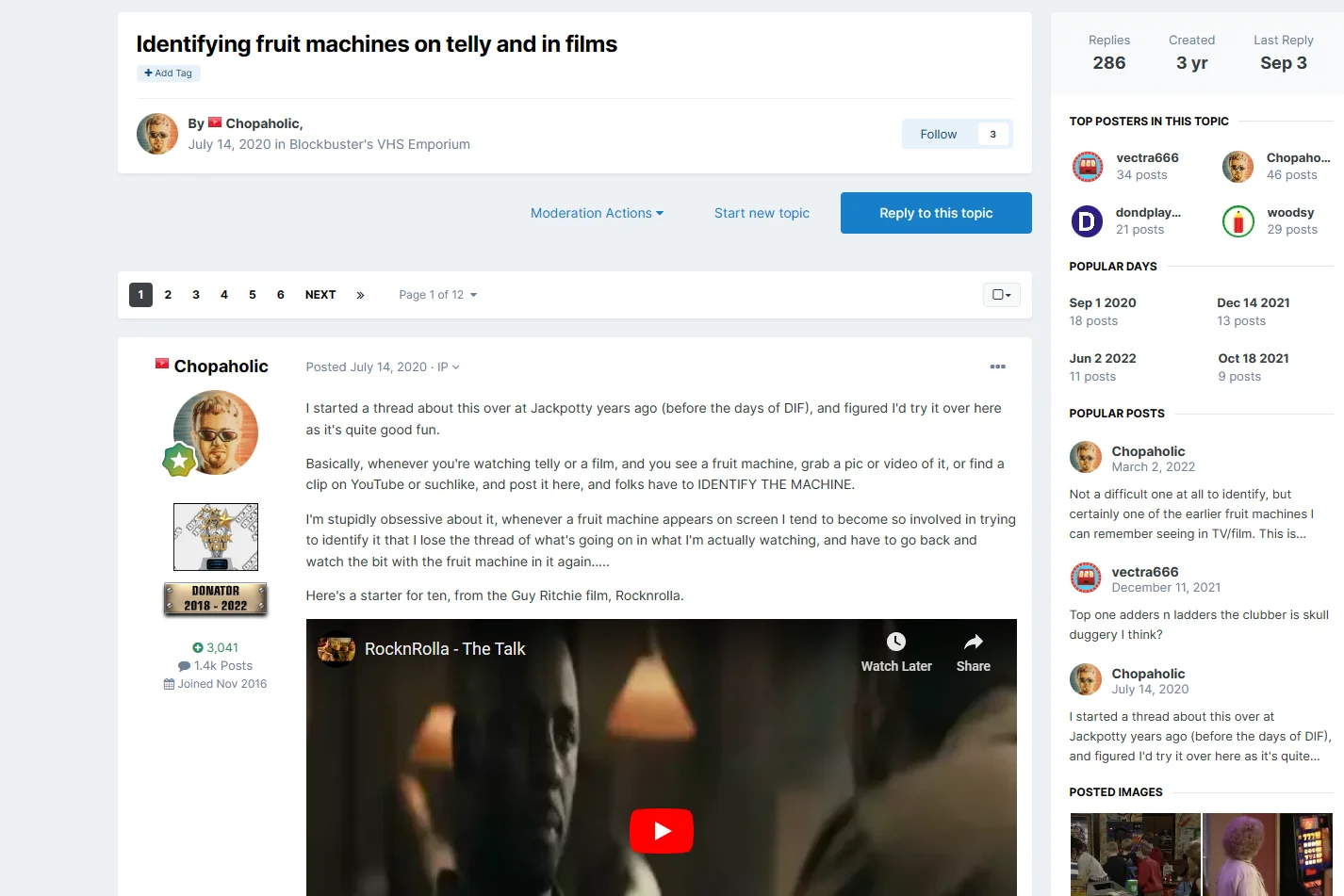Open Chopaholic March 2, 2022 popular post avatar
The image size is (1344, 896).
1086,457
